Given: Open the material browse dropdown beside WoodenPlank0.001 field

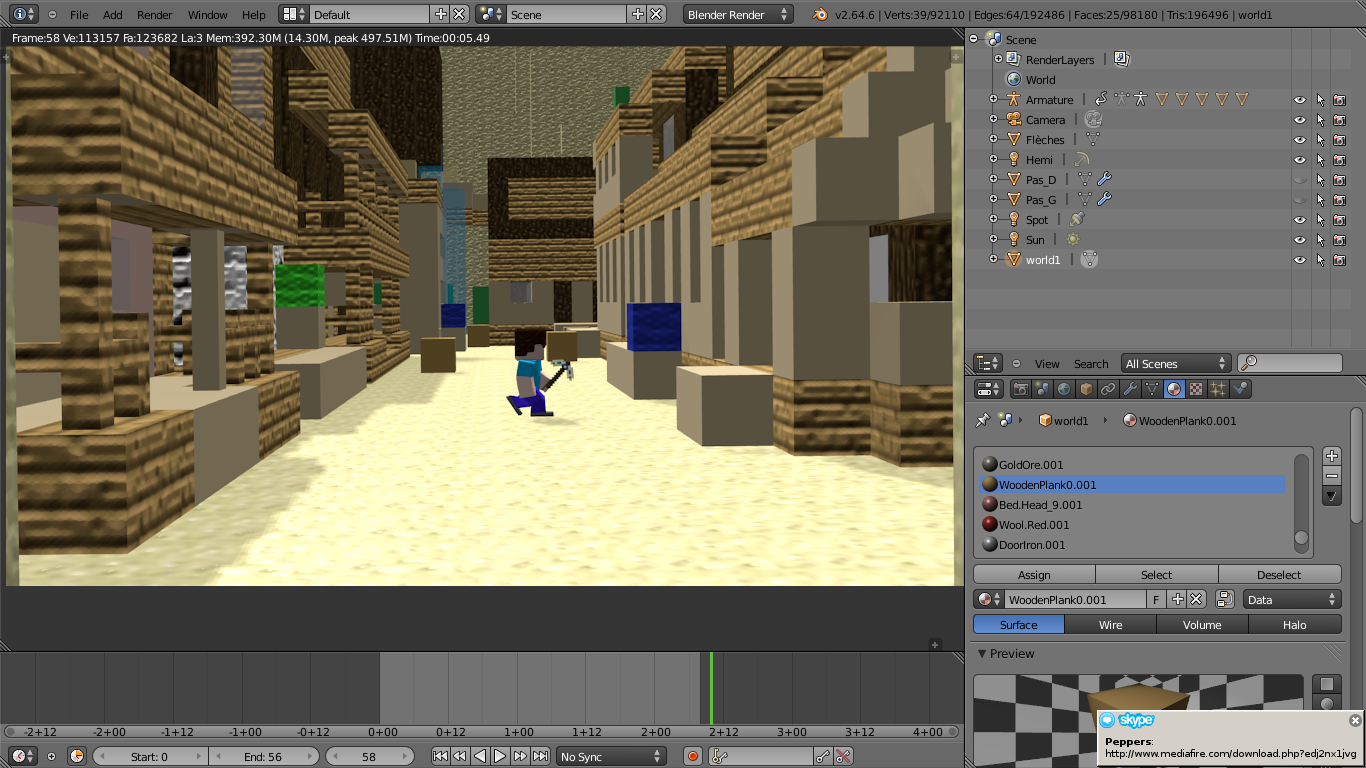Looking at the screenshot, I should 989,599.
